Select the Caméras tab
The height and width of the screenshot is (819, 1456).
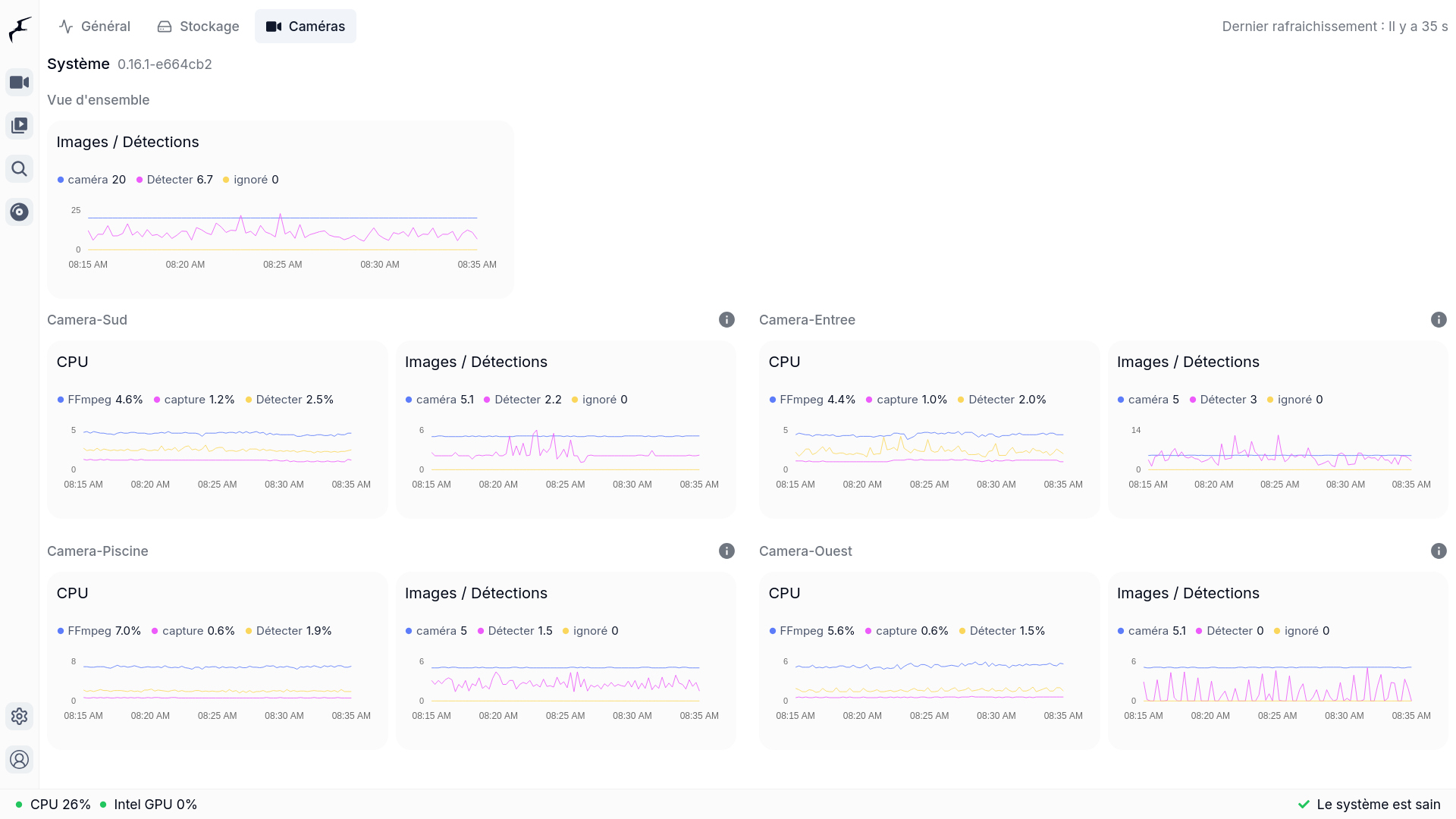click(x=306, y=27)
